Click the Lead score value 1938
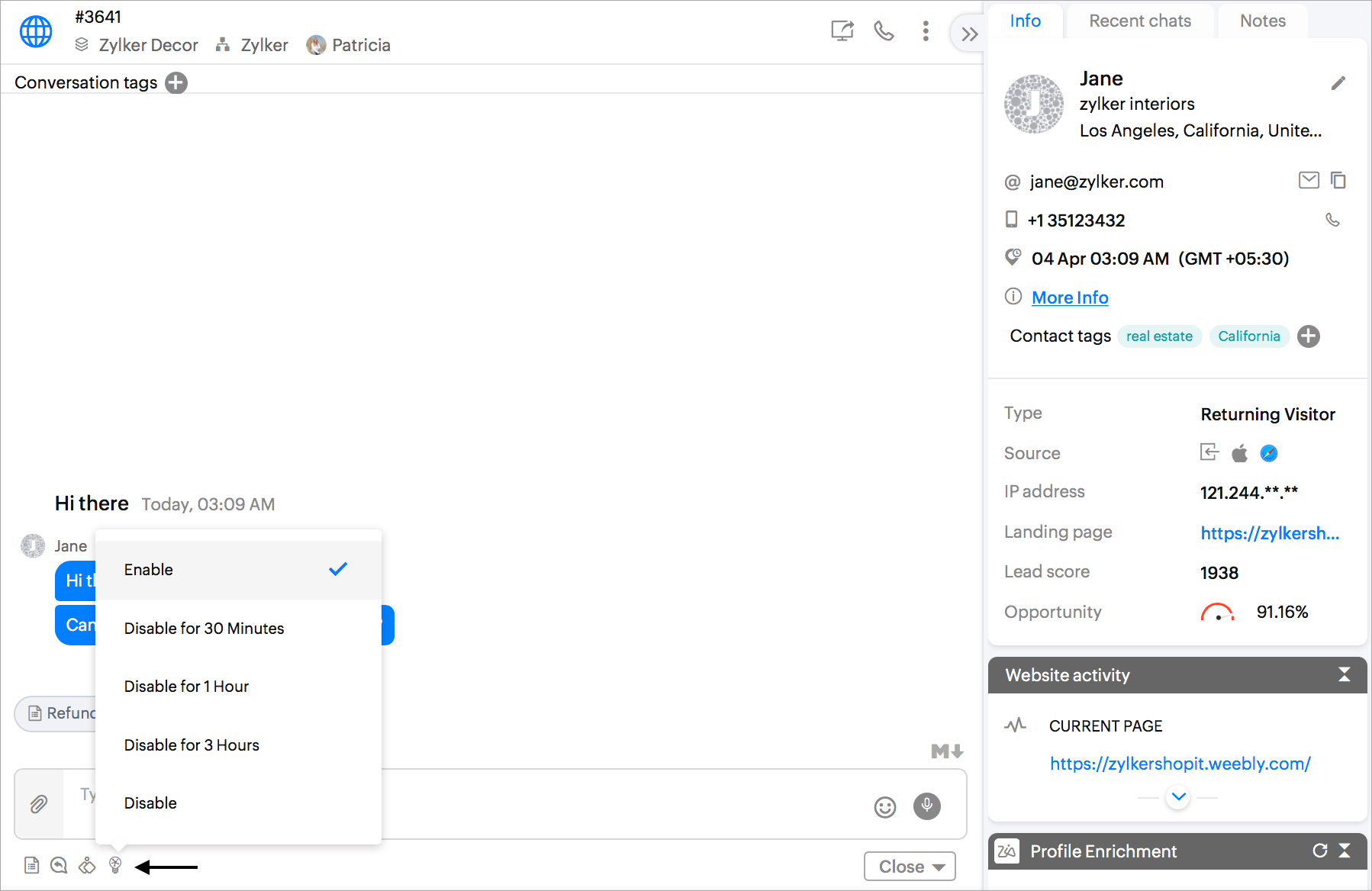The height and width of the screenshot is (891, 1372). click(1219, 573)
